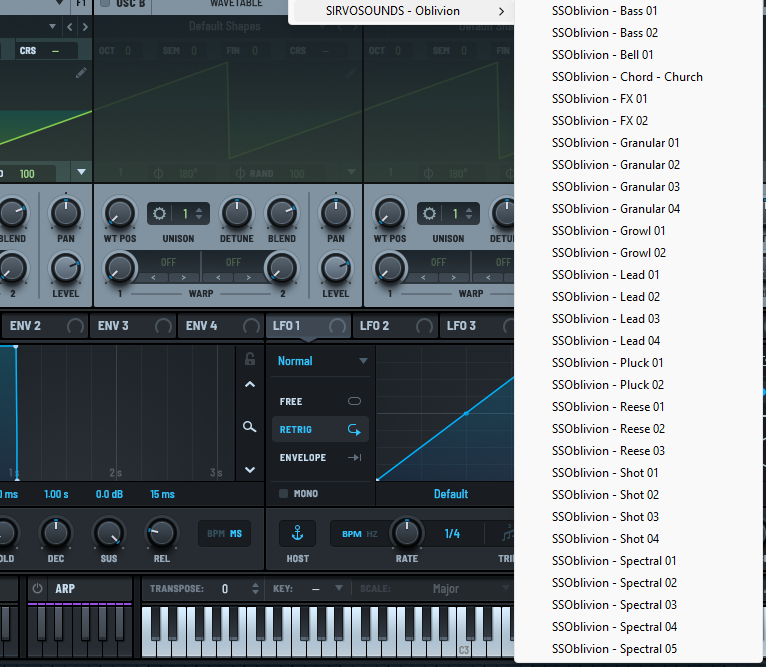Switch to the ENV 4 tab
Image resolution: width=766 pixels, height=667 pixels.
point(220,326)
